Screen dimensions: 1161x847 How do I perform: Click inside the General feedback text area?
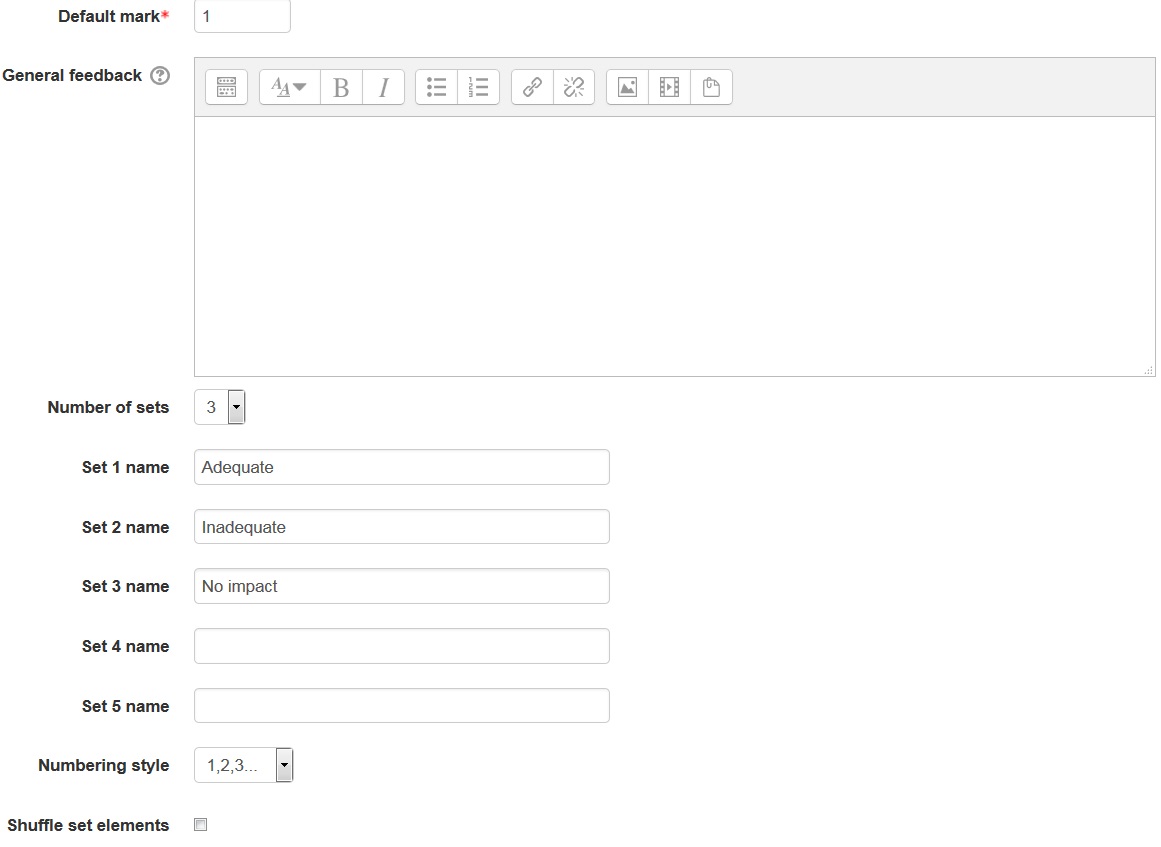(674, 246)
